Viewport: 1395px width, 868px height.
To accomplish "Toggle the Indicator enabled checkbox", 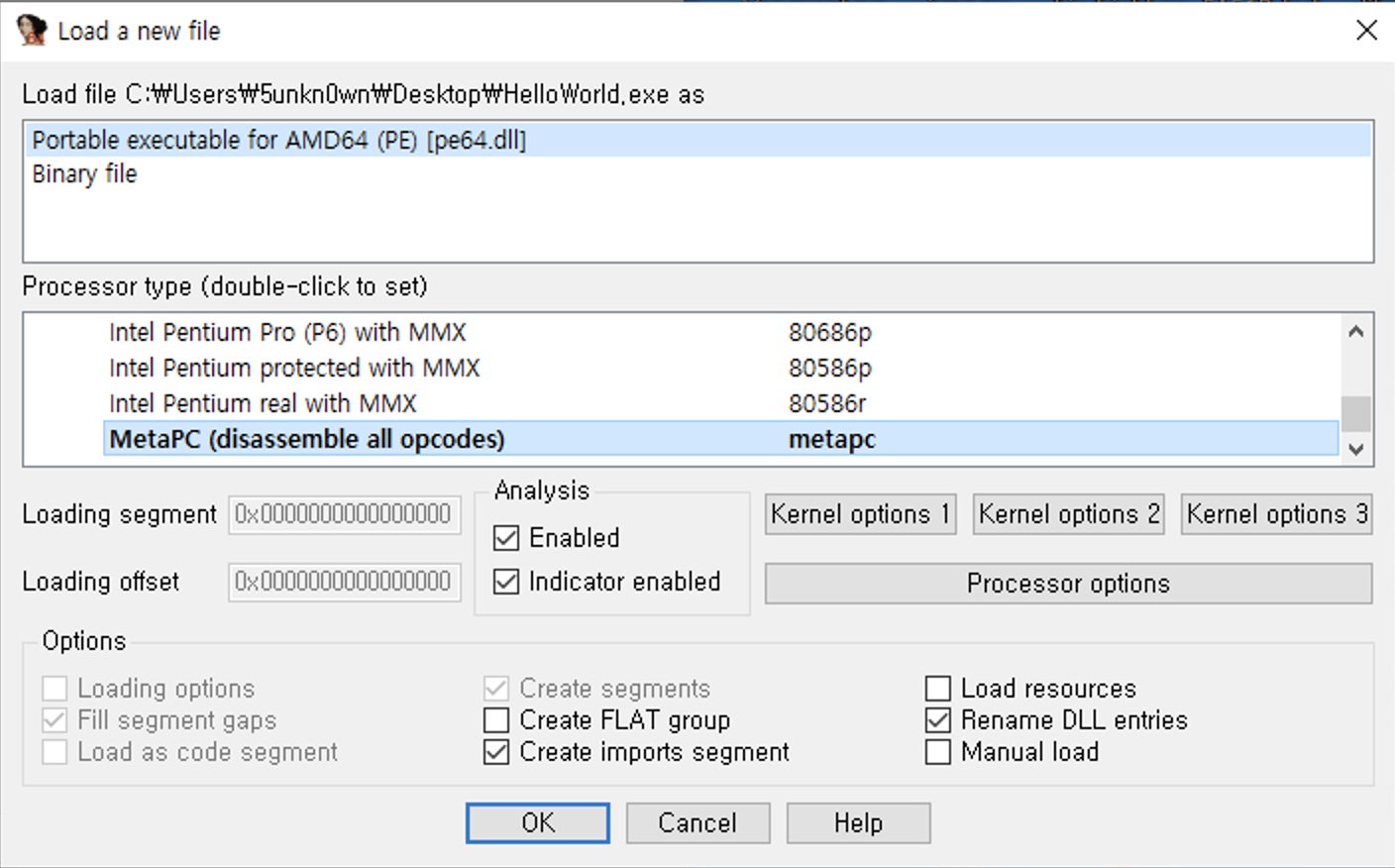I will pos(506,582).
